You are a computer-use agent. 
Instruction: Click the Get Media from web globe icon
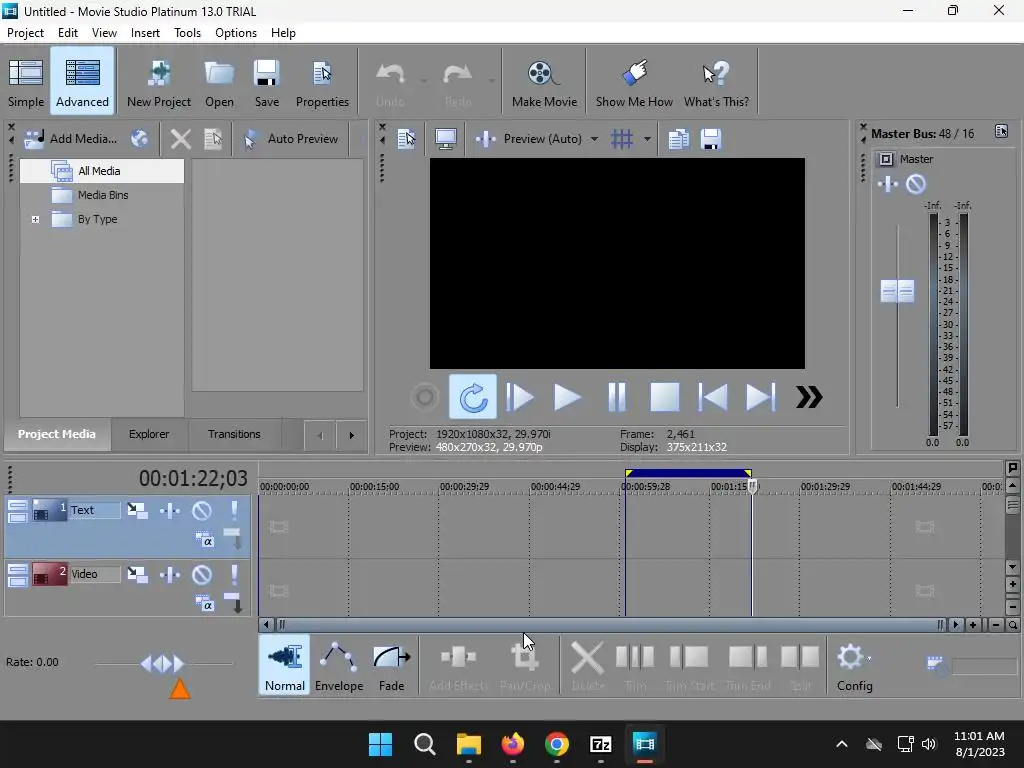point(139,138)
